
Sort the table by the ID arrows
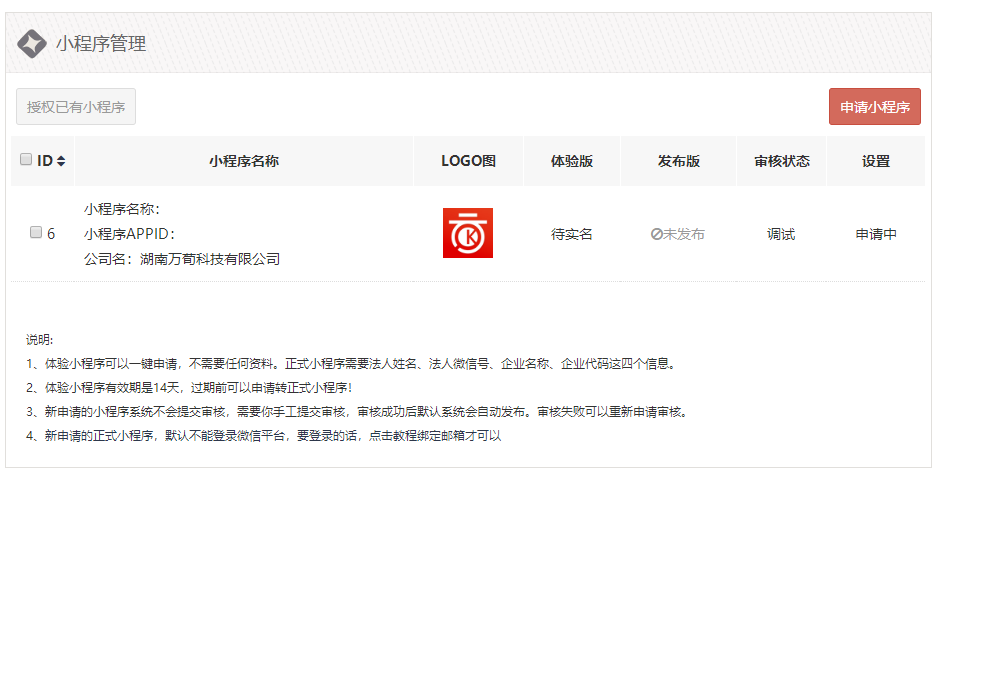pos(61,161)
